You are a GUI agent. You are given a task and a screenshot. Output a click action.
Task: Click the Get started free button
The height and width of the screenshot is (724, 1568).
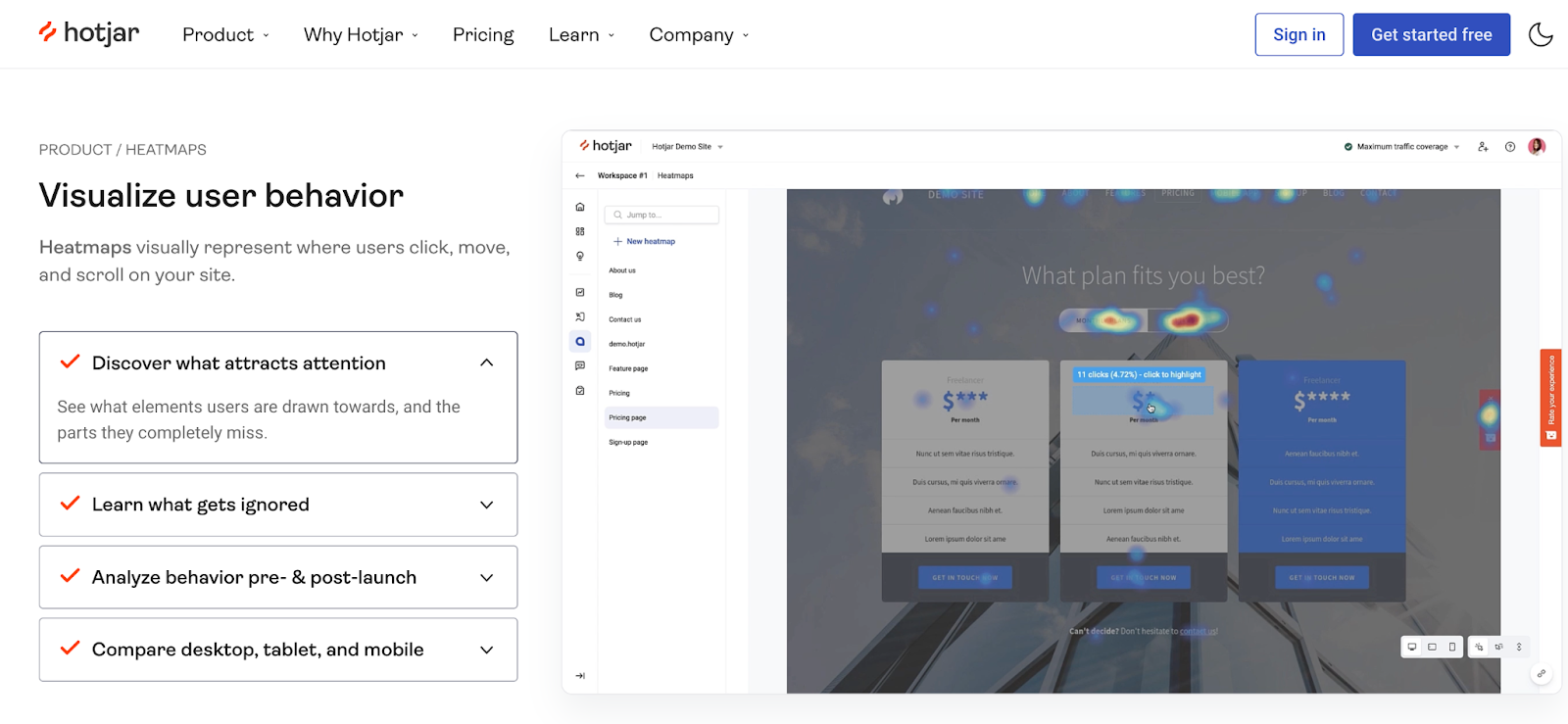click(1431, 34)
